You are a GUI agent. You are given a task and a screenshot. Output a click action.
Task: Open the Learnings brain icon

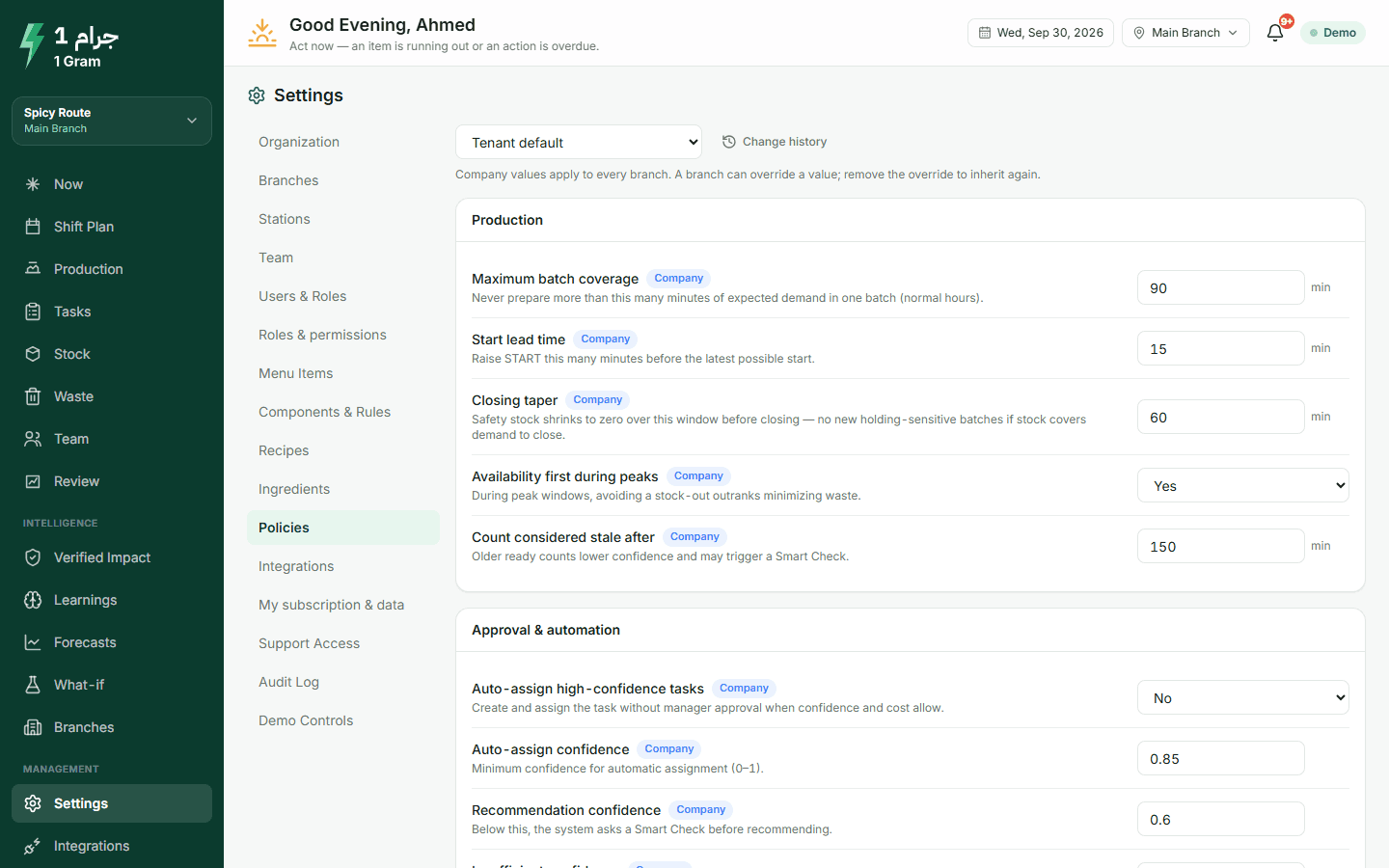click(x=33, y=600)
